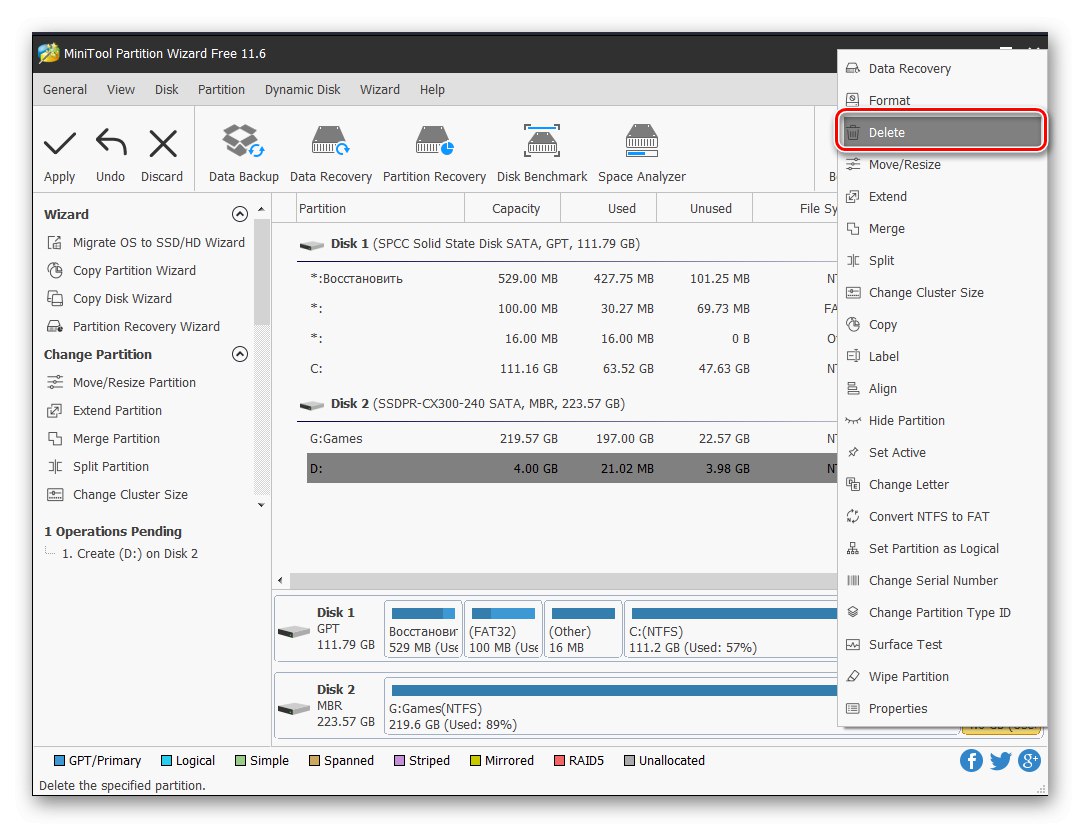
Task: Choose Data Recovery in the context menu
Action: click(941, 68)
